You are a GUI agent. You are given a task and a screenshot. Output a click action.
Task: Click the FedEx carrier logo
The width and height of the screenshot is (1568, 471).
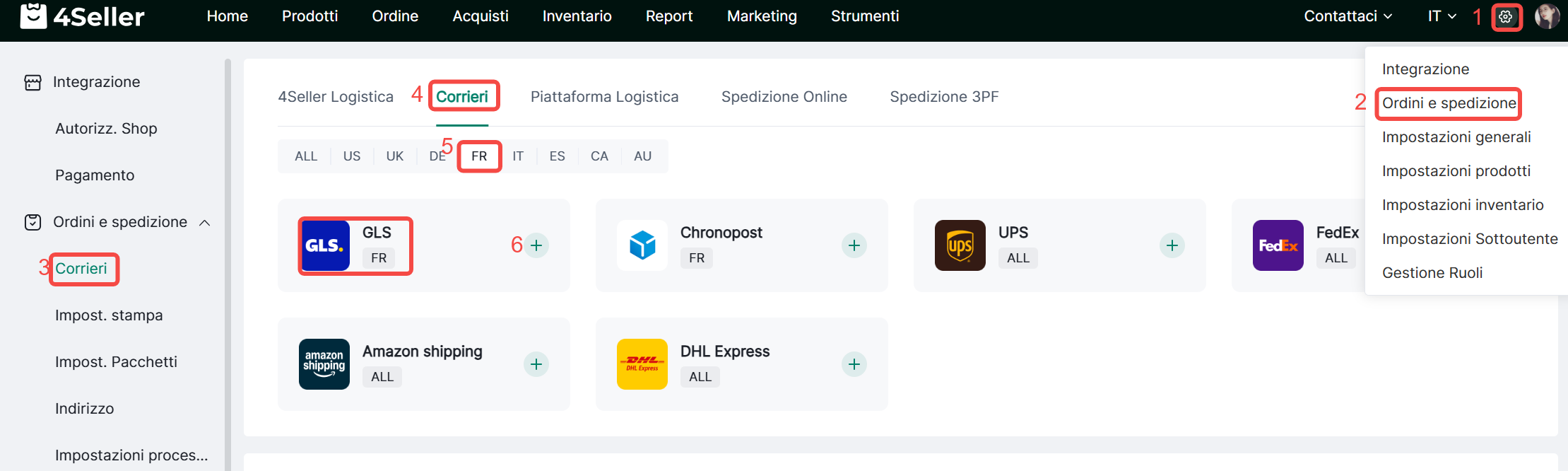[x=1278, y=245]
